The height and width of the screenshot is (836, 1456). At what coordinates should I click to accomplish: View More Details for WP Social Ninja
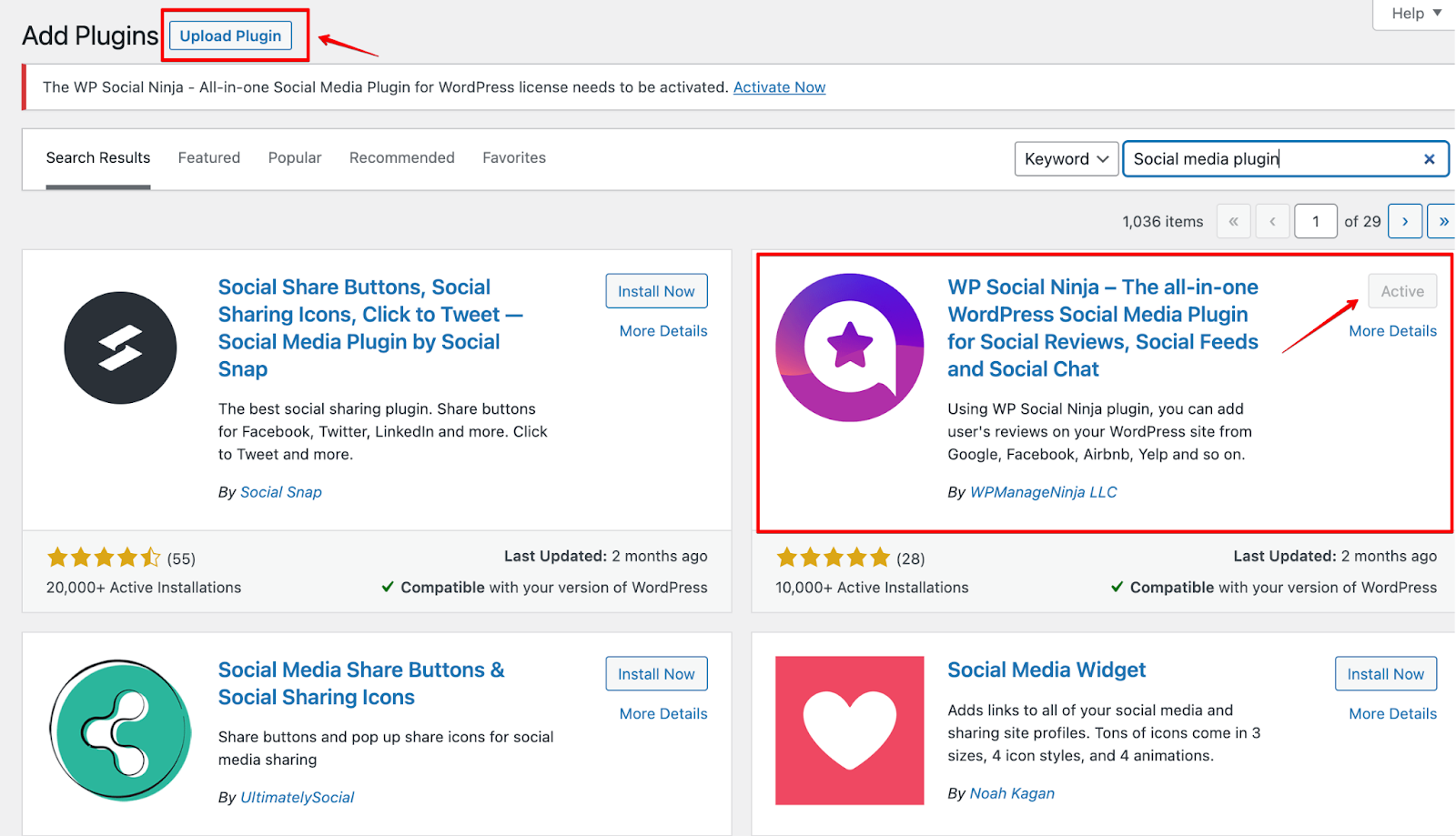click(x=1393, y=331)
